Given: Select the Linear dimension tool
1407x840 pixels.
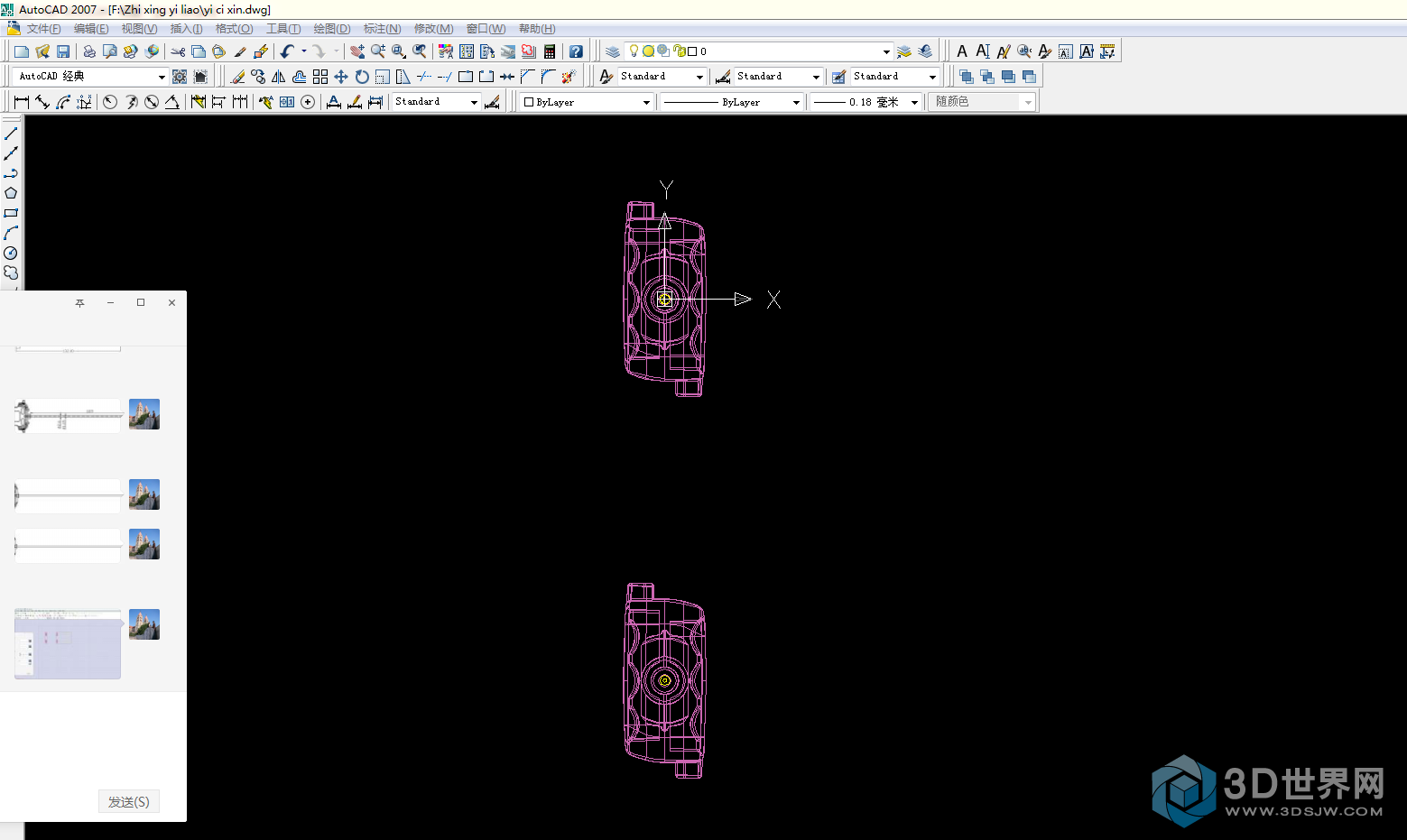Looking at the screenshot, I should click(x=22, y=102).
